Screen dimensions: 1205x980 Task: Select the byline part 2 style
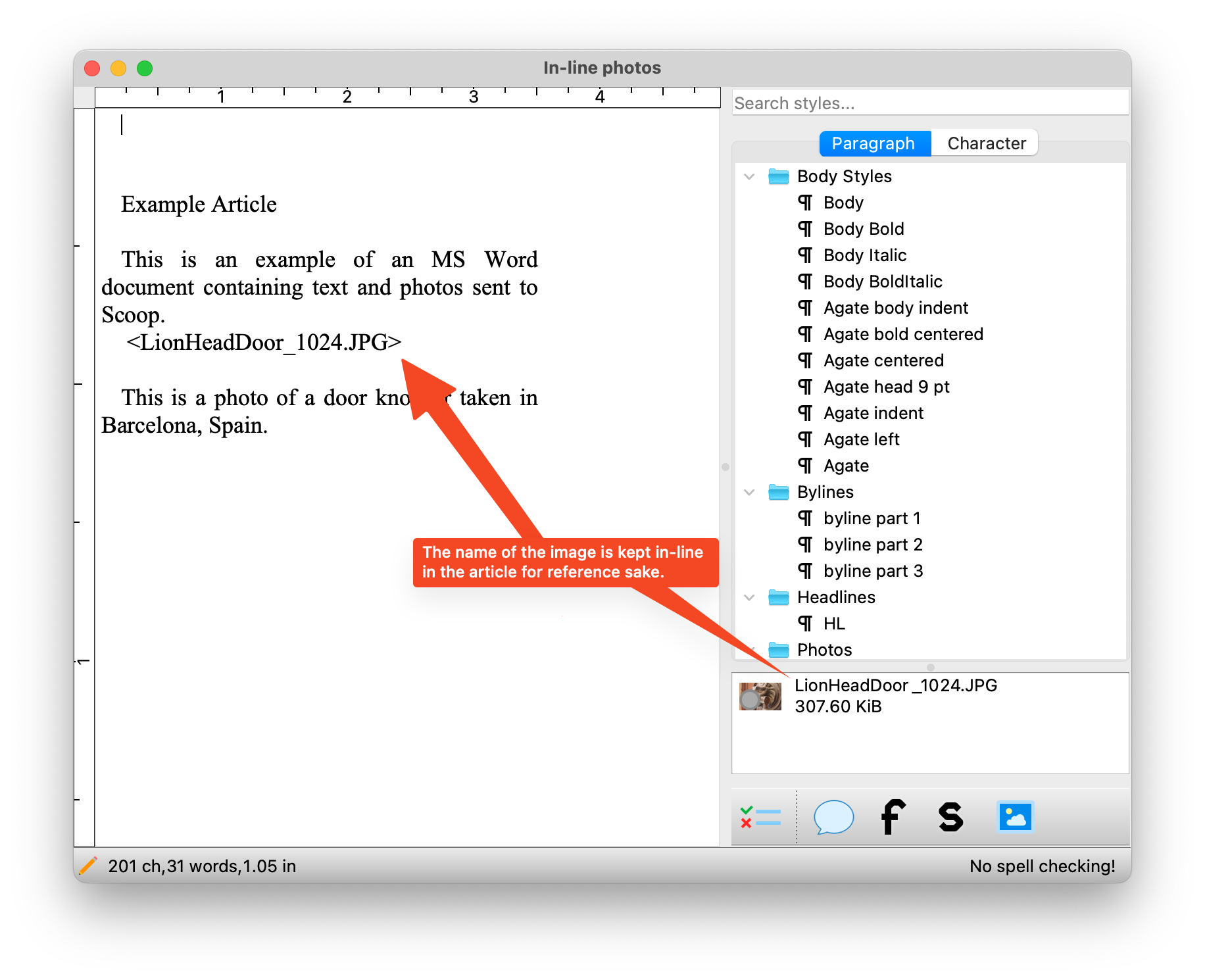[872, 545]
